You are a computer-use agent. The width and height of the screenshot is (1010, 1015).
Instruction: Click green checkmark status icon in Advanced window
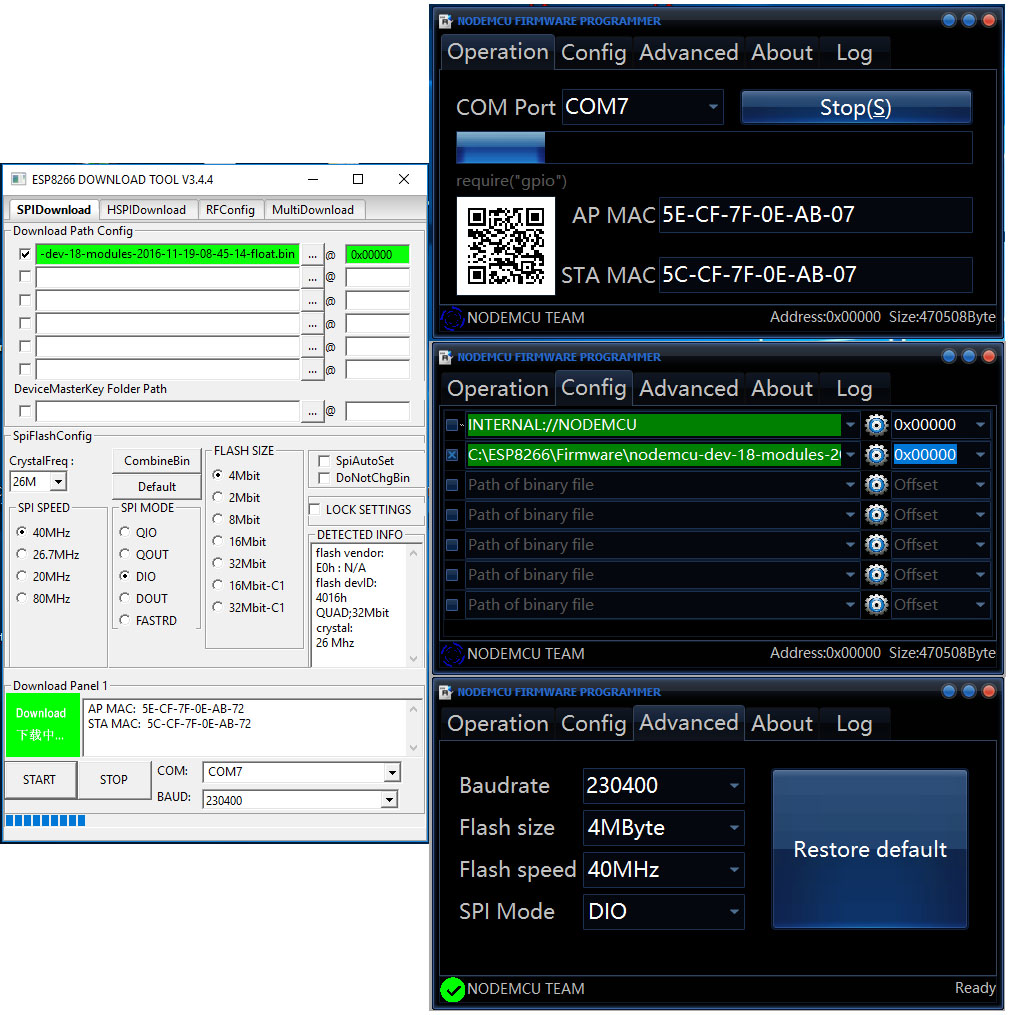tap(453, 989)
